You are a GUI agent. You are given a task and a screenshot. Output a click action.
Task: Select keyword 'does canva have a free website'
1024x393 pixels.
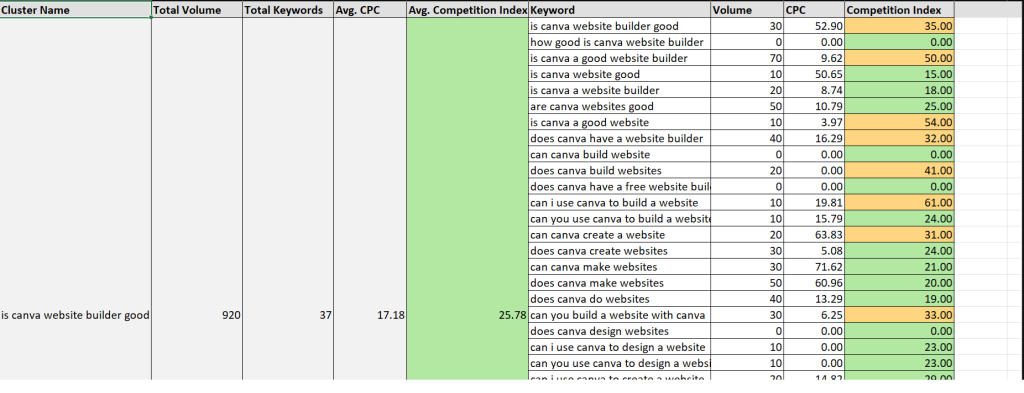[619, 187]
